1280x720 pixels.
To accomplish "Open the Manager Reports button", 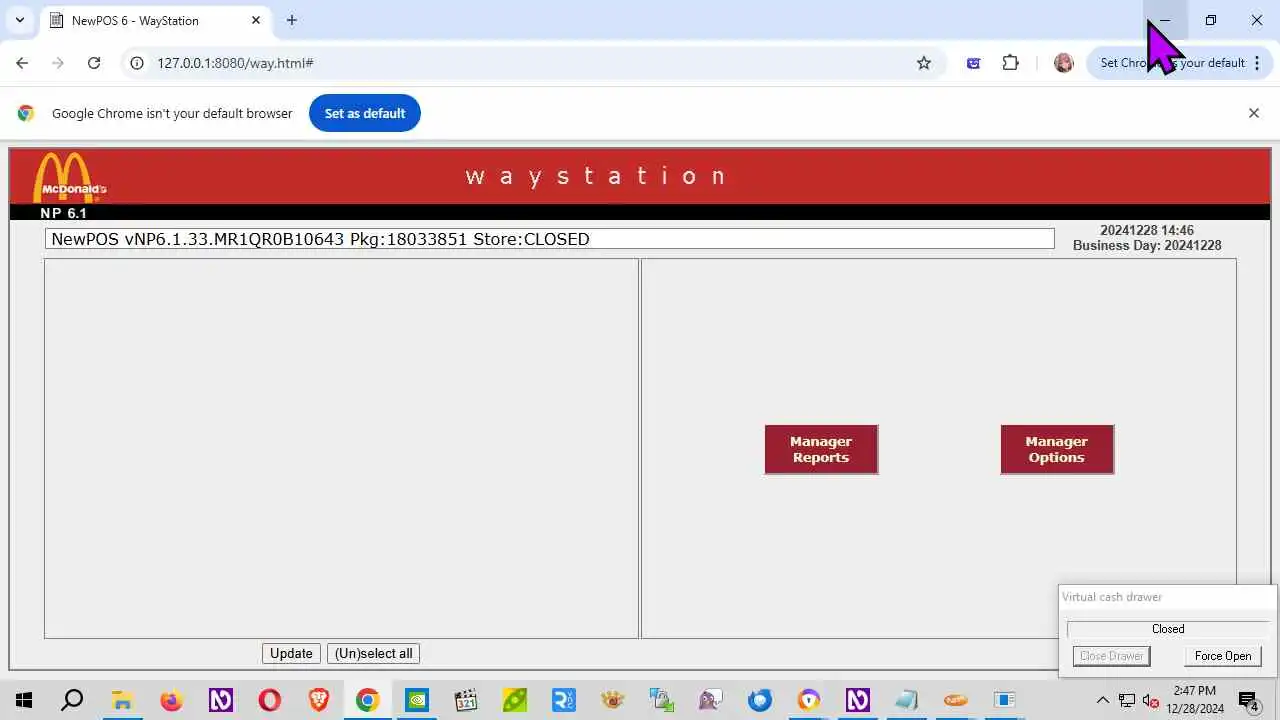I will [x=821, y=449].
